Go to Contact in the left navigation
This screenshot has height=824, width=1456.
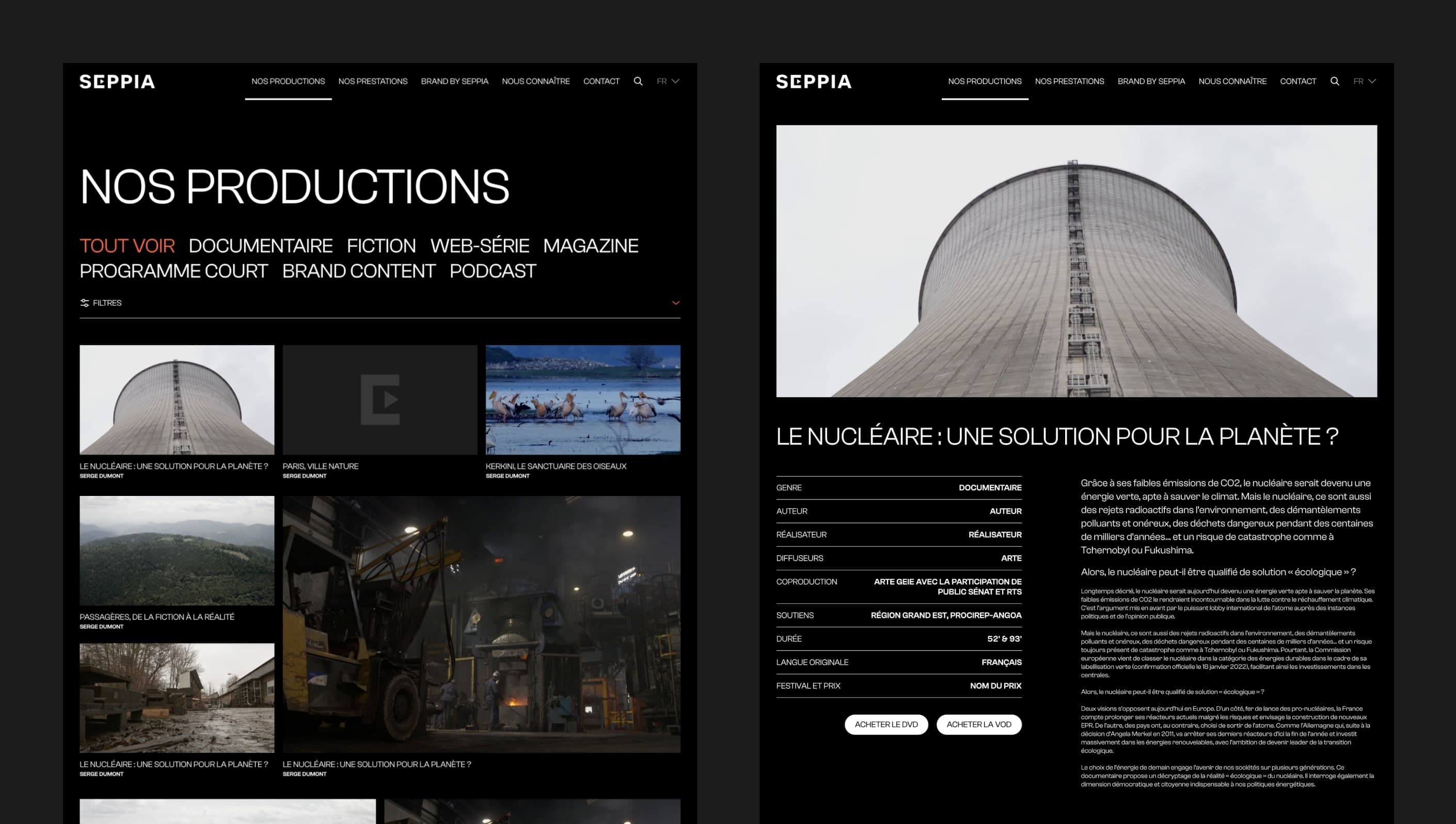click(x=601, y=81)
